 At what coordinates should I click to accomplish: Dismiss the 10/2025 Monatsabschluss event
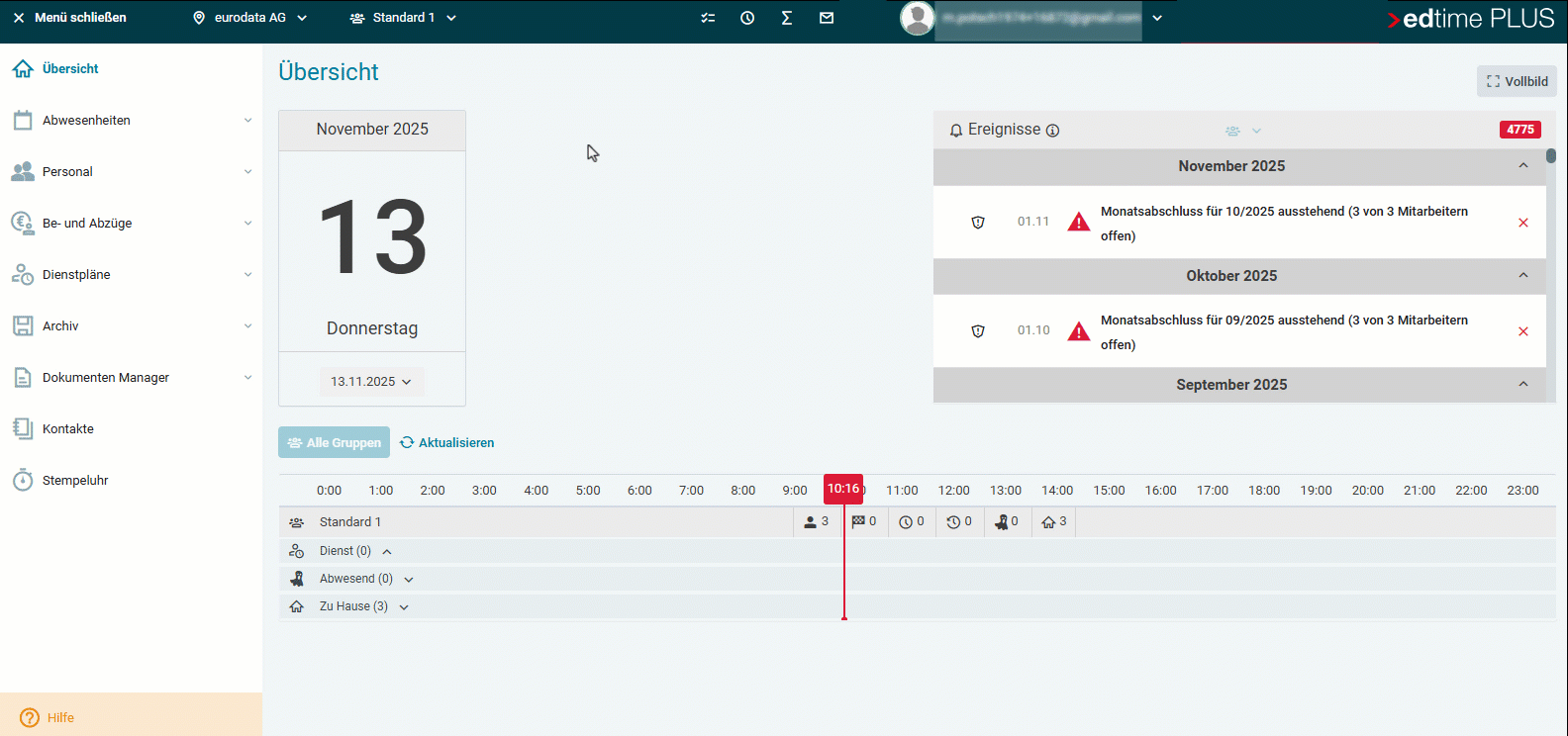pos(1523,223)
